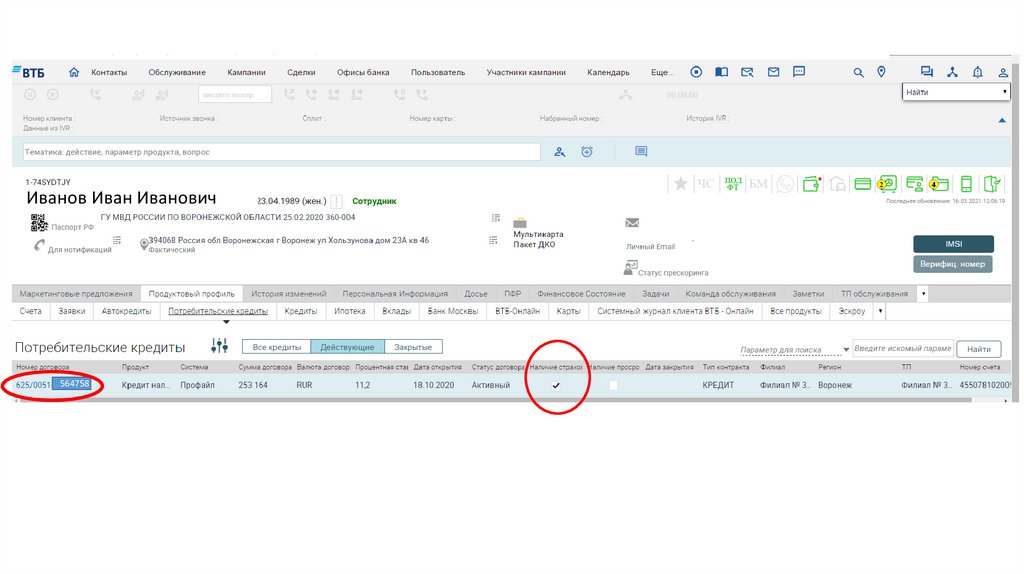Viewport: 1024px width, 574px height.
Task: Click the green ПОД ФТ icon
Action: click(733, 184)
